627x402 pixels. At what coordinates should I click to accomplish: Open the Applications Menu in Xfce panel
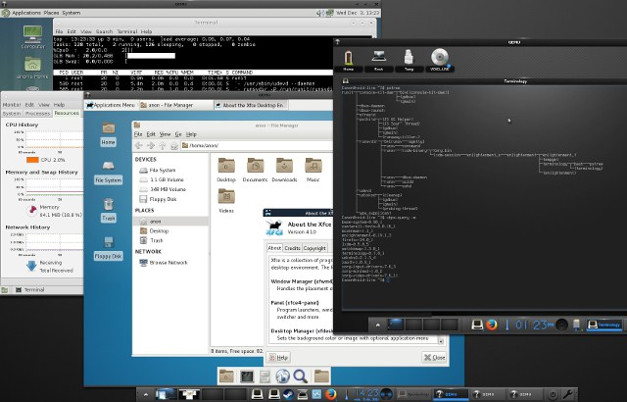111,105
